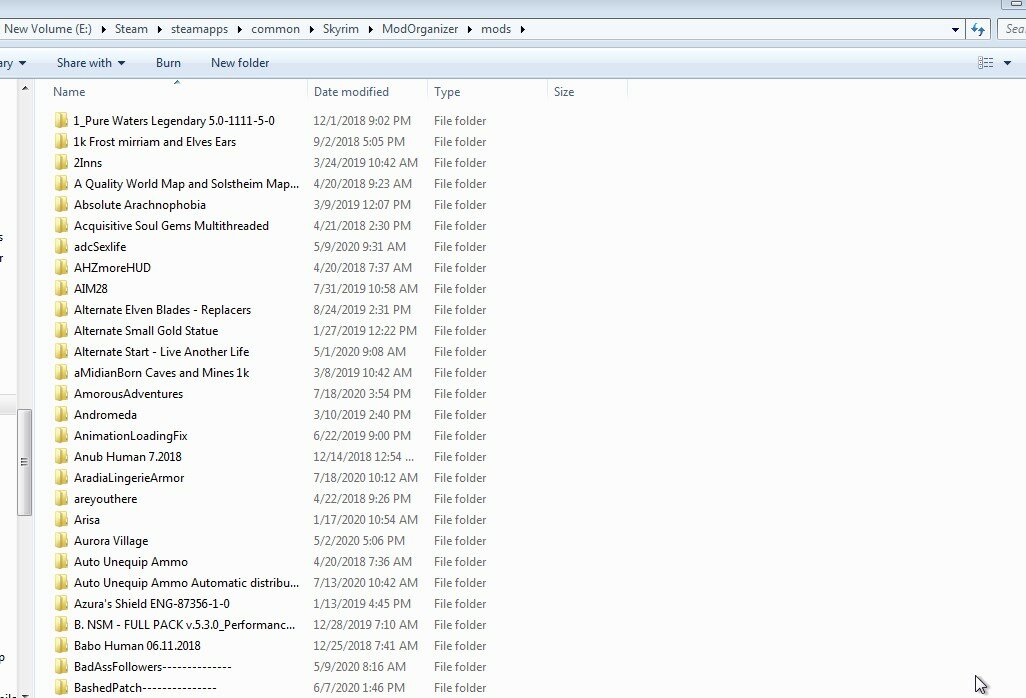This screenshot has width=1026, height=698.
Task: Go to Steam folder in breadcrumb
Action: [131, 29]
